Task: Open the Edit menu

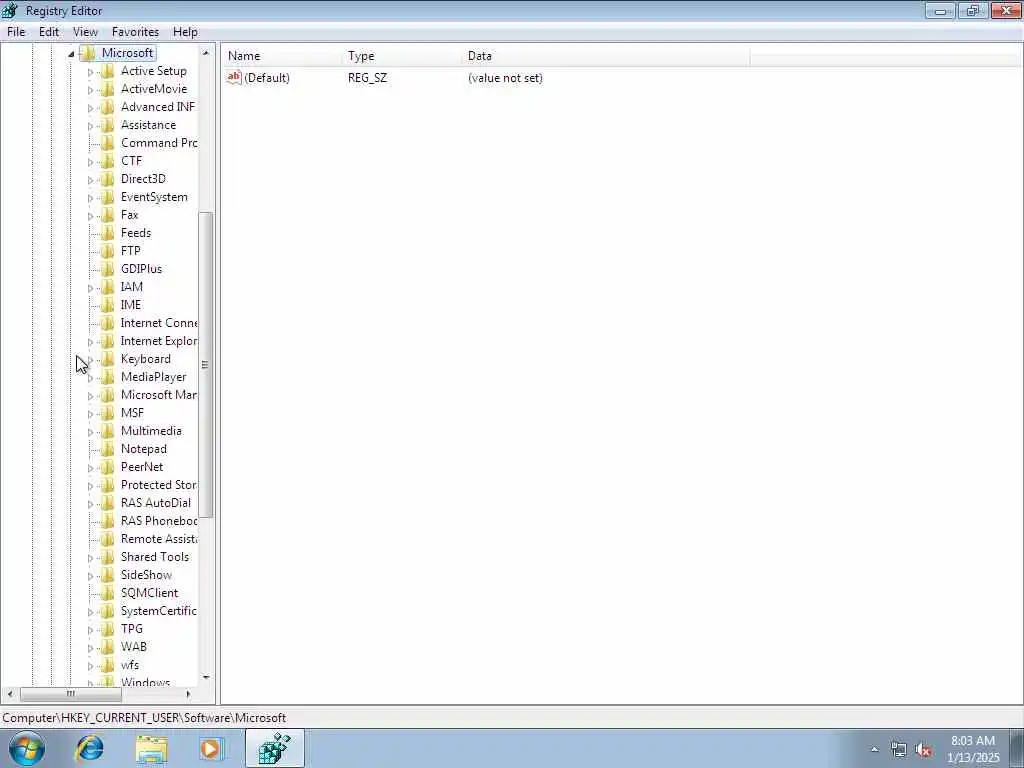Action: (49, 32)
